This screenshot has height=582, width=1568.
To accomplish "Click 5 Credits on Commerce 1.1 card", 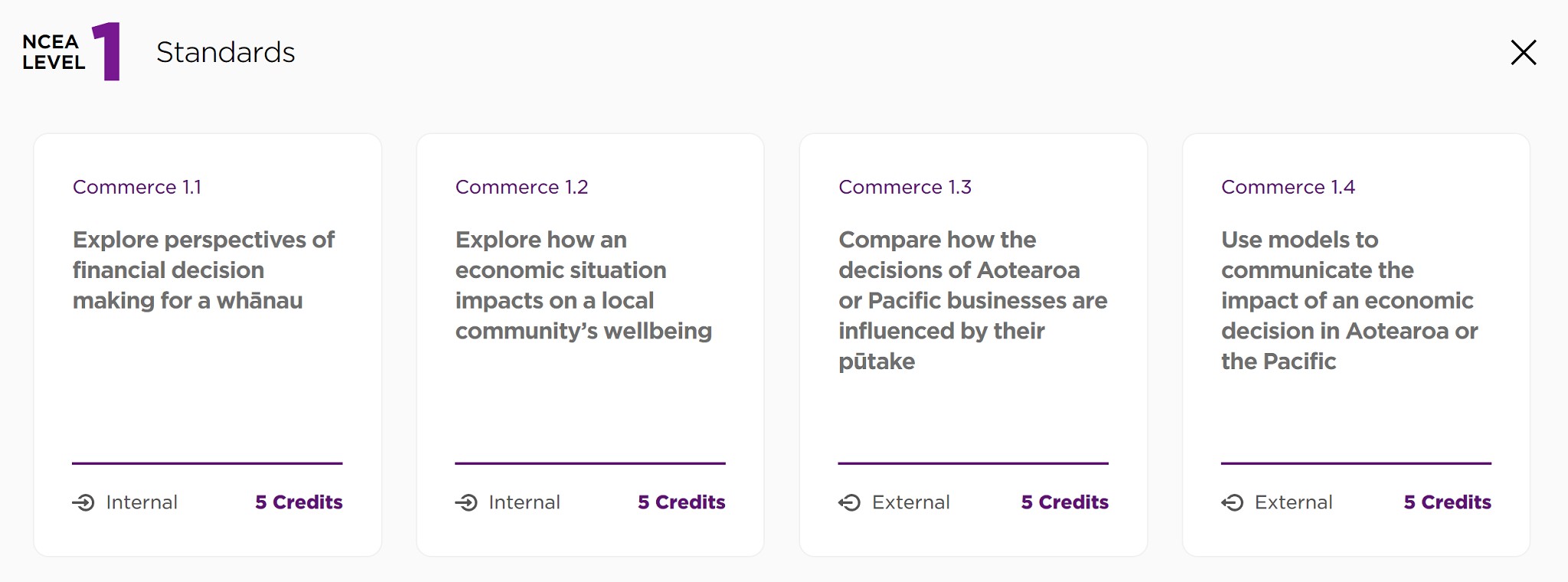I will (299, 502).
